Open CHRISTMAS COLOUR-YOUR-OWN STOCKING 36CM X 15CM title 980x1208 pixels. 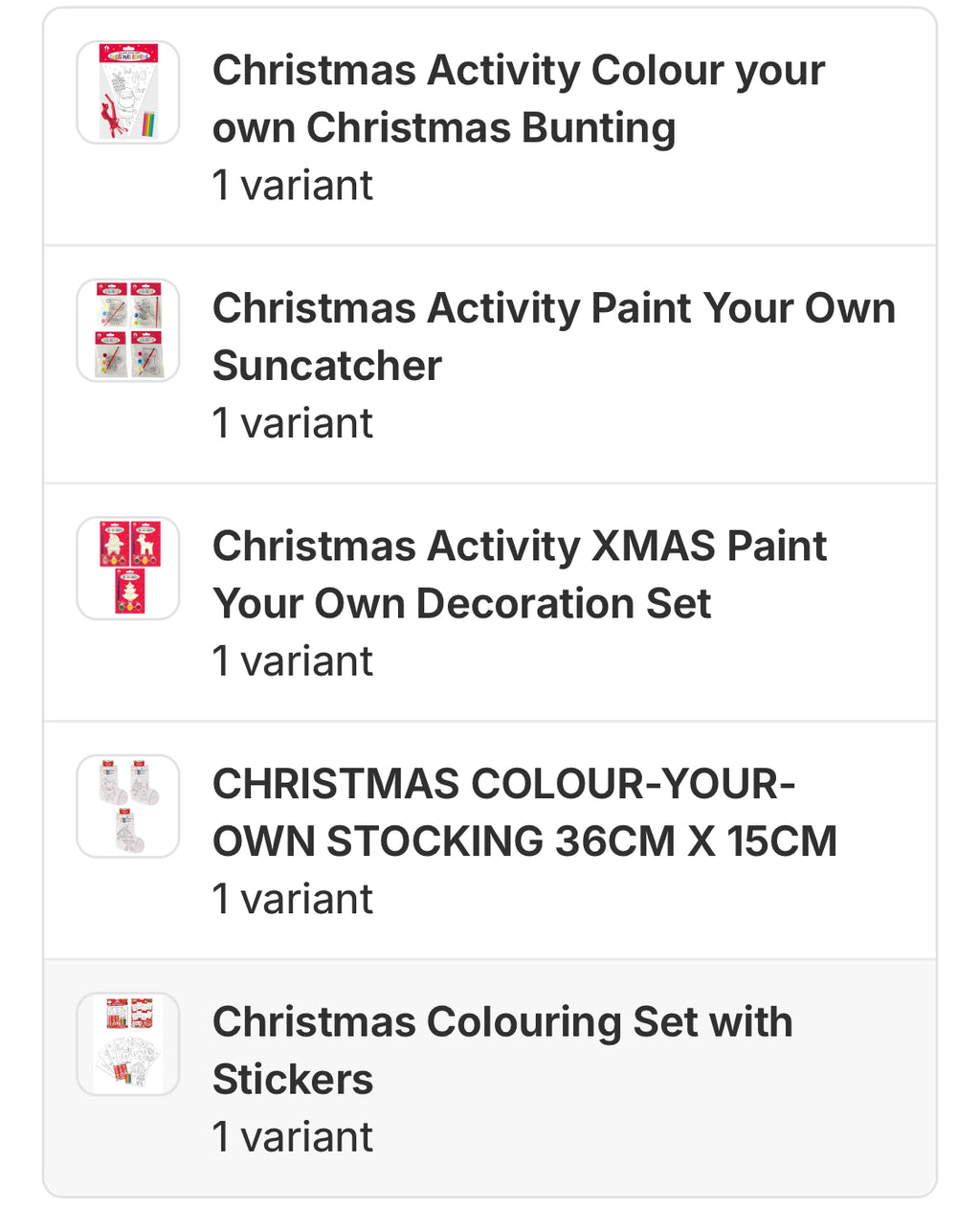click(524, 812)
